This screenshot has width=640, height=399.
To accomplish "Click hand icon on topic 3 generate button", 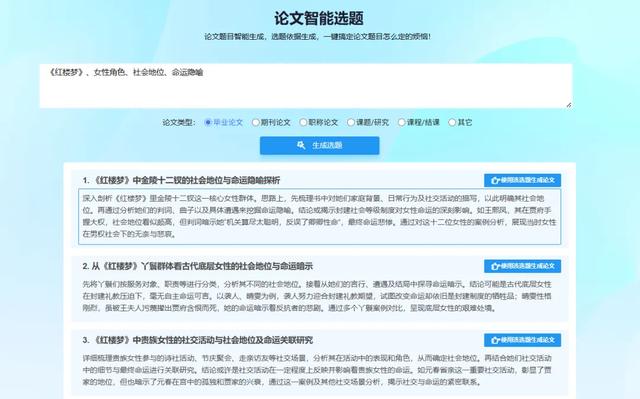I will tap(496, 340).
